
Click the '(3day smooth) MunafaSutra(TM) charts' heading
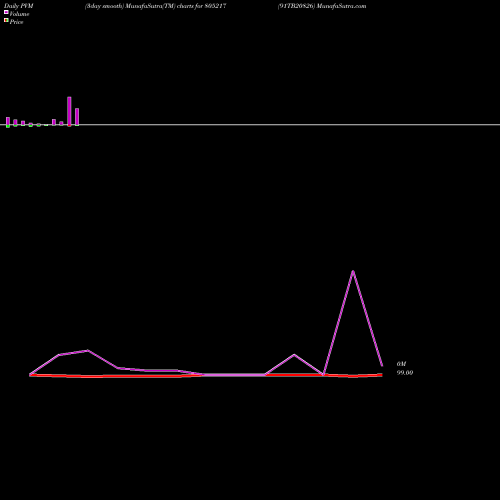(x=156, y=6)
